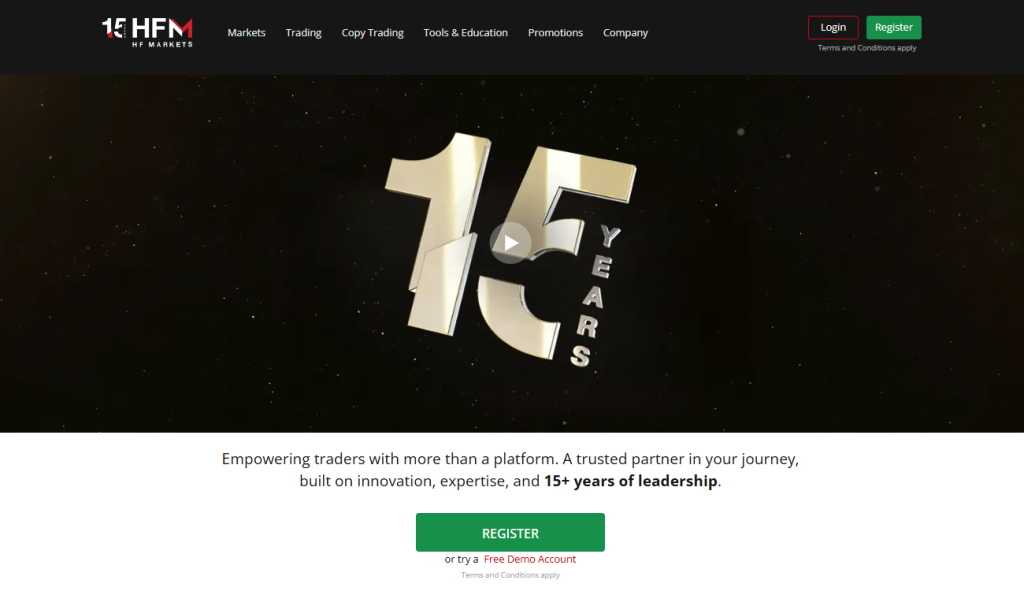Click the Login button in header
The image size is (1024, 595).
[833, 27]
